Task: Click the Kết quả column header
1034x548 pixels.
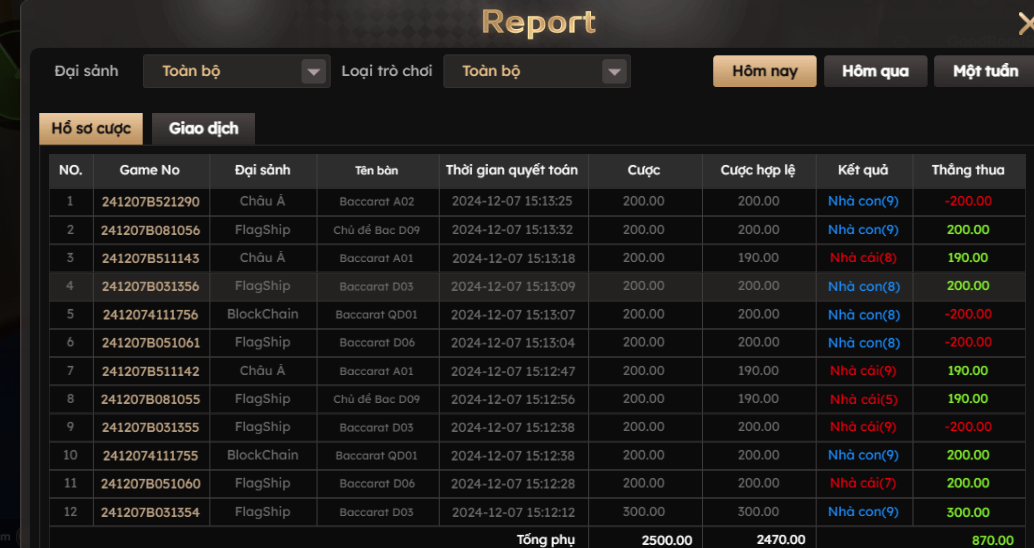Action: (862, 170)
